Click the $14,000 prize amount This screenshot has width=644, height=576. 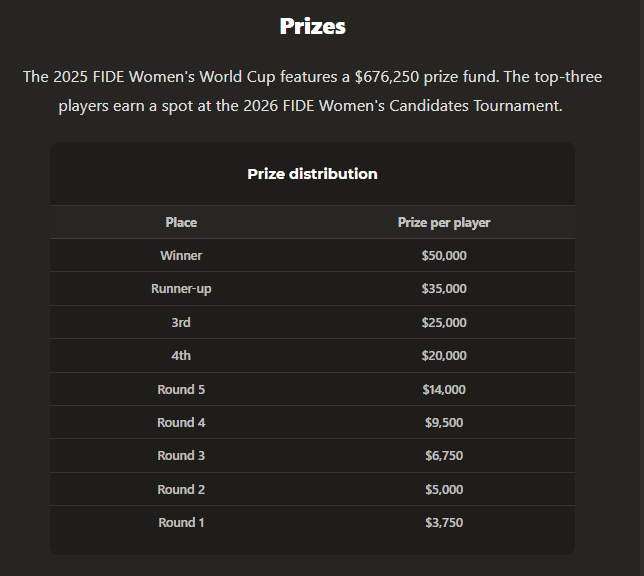click(444, 389)
